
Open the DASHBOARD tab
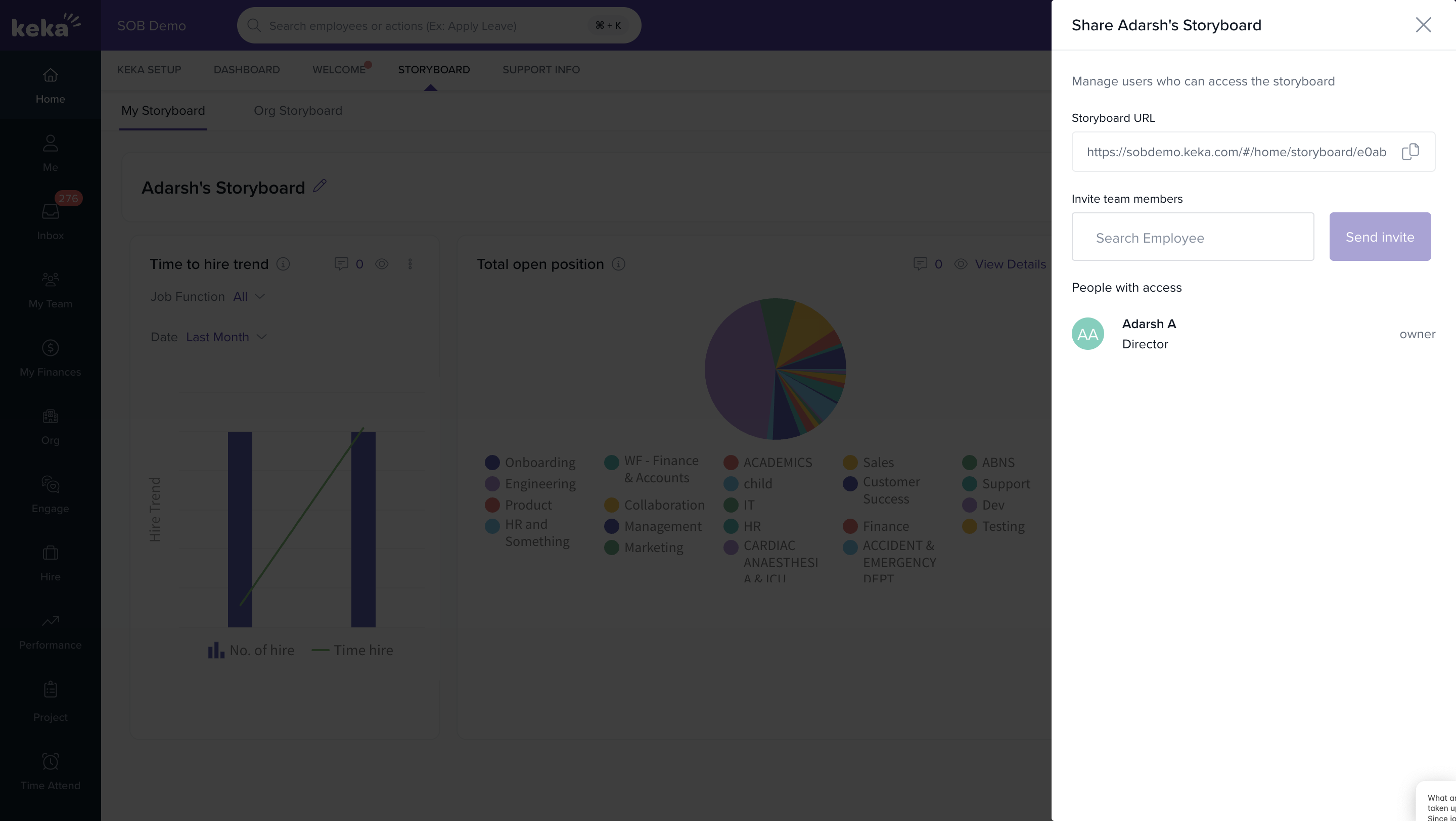(246, 69)
